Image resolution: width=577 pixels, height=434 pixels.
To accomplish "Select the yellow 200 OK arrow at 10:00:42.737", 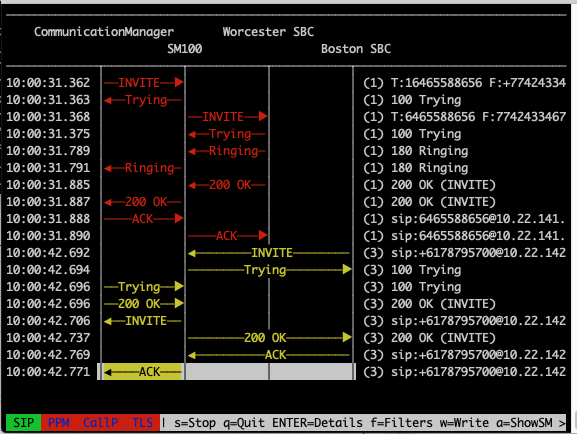I will pos(269,338).
